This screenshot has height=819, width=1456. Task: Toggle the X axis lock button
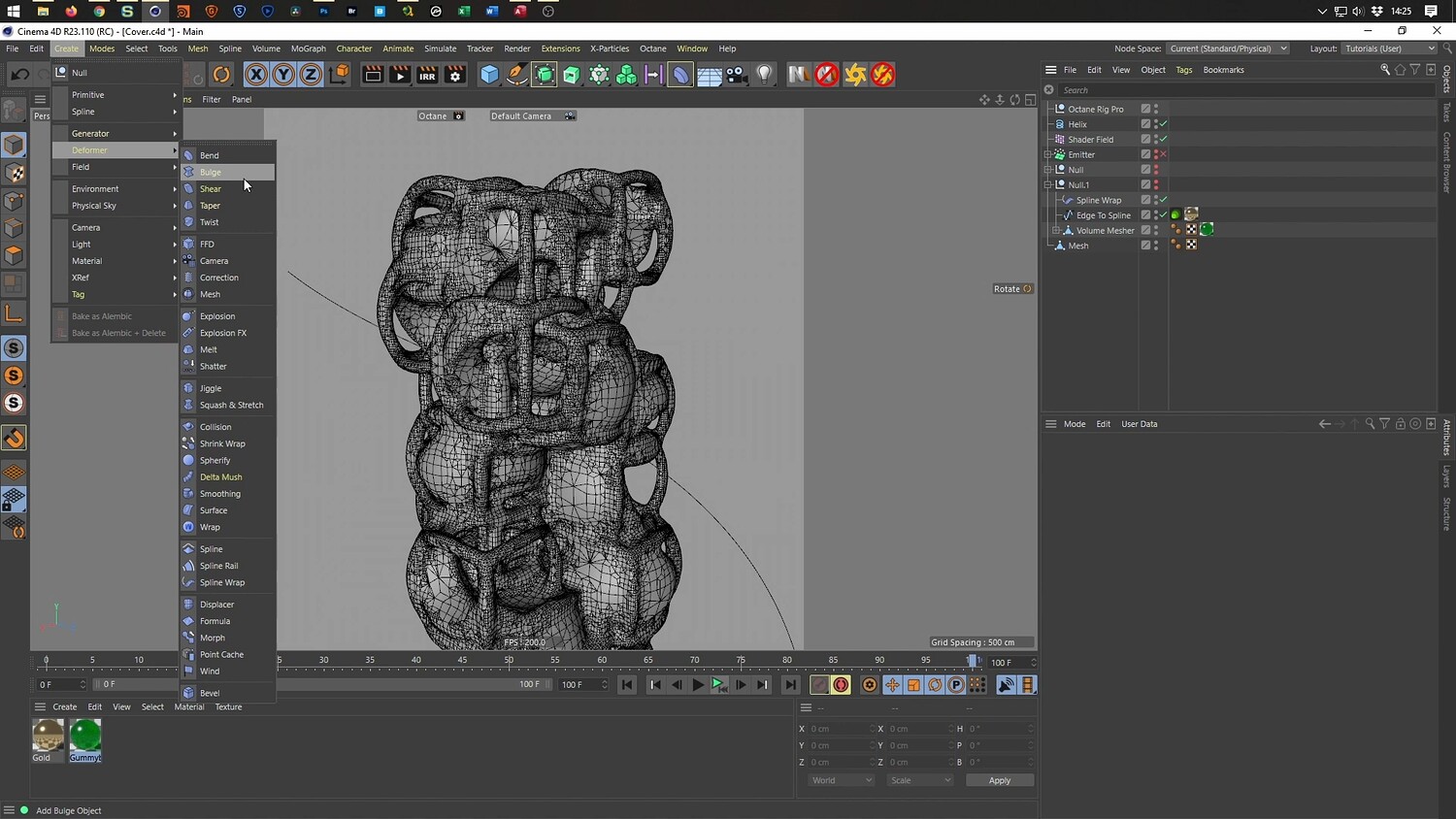[x=255, y=75]
